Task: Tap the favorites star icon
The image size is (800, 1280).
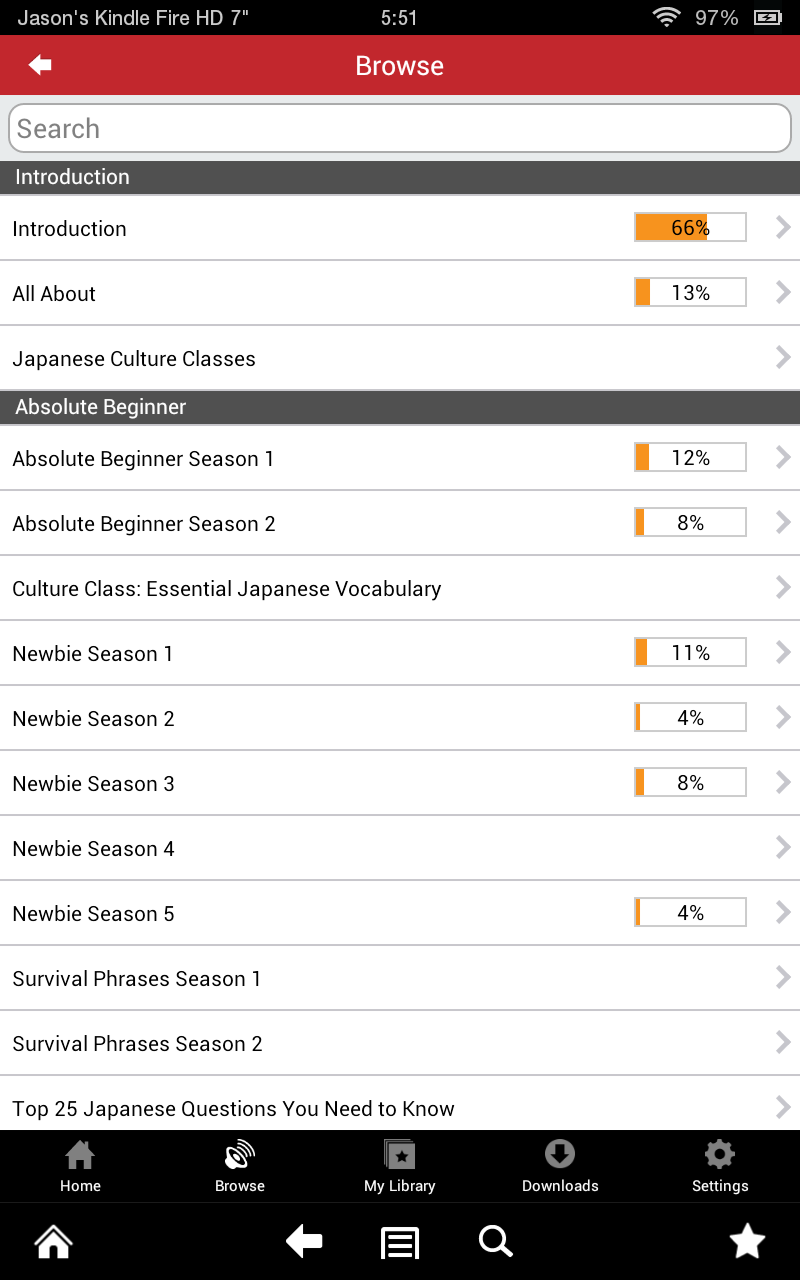Action: click(747, 1242)
